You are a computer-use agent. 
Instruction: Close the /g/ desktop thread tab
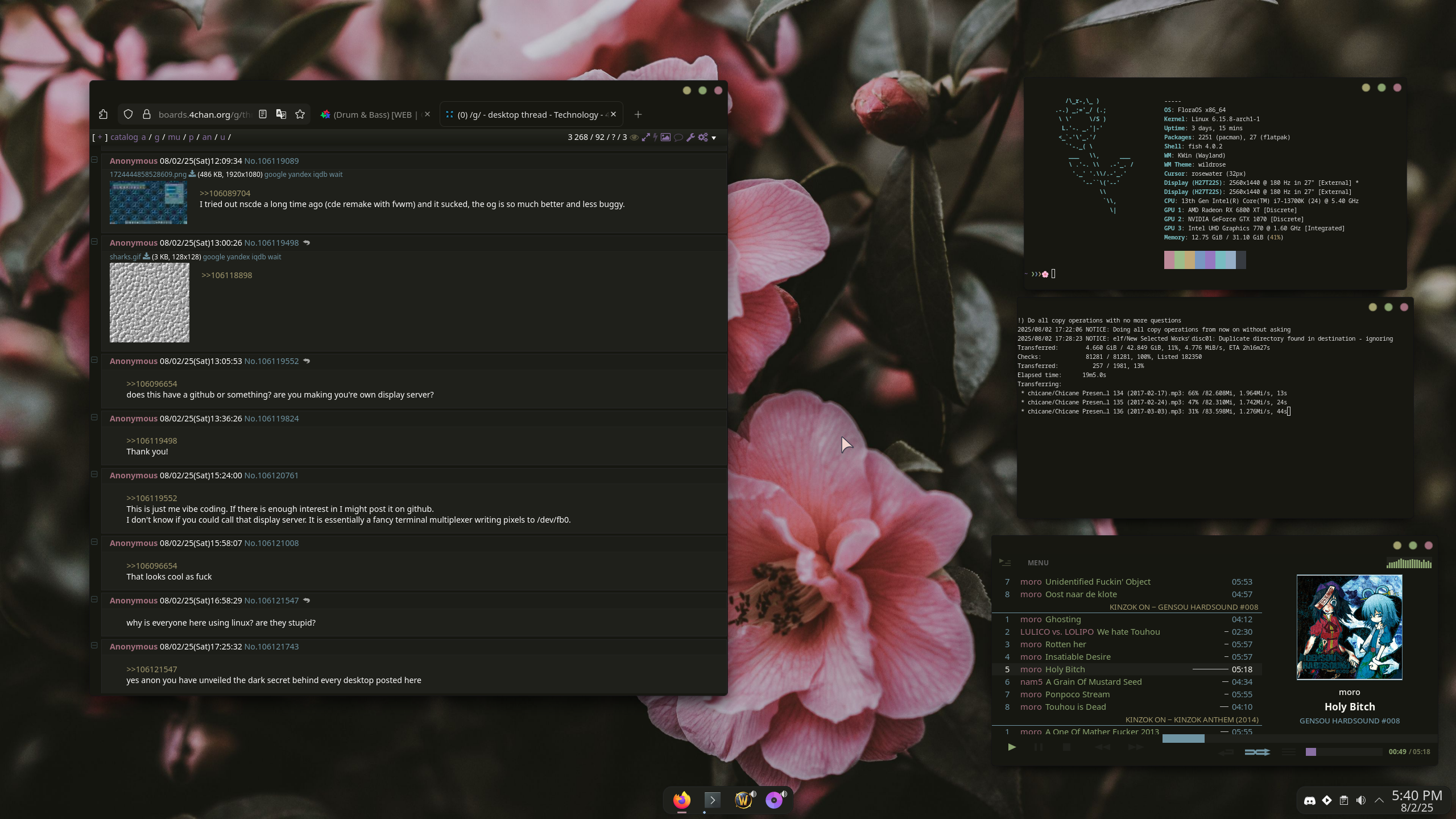click(x=613, y=114)
